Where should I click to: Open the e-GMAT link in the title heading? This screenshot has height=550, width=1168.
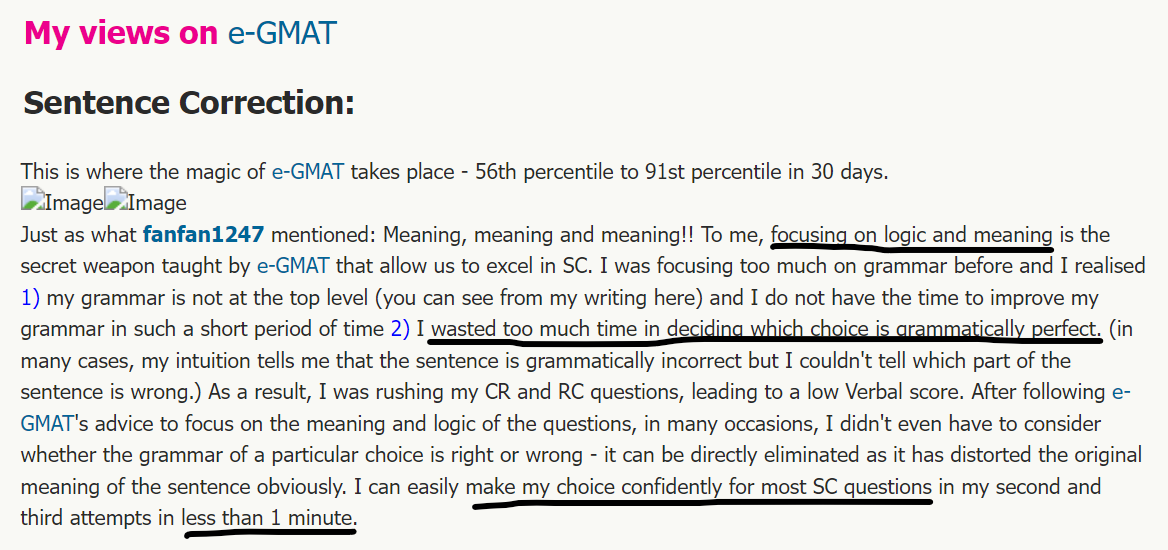pos(282,33)
